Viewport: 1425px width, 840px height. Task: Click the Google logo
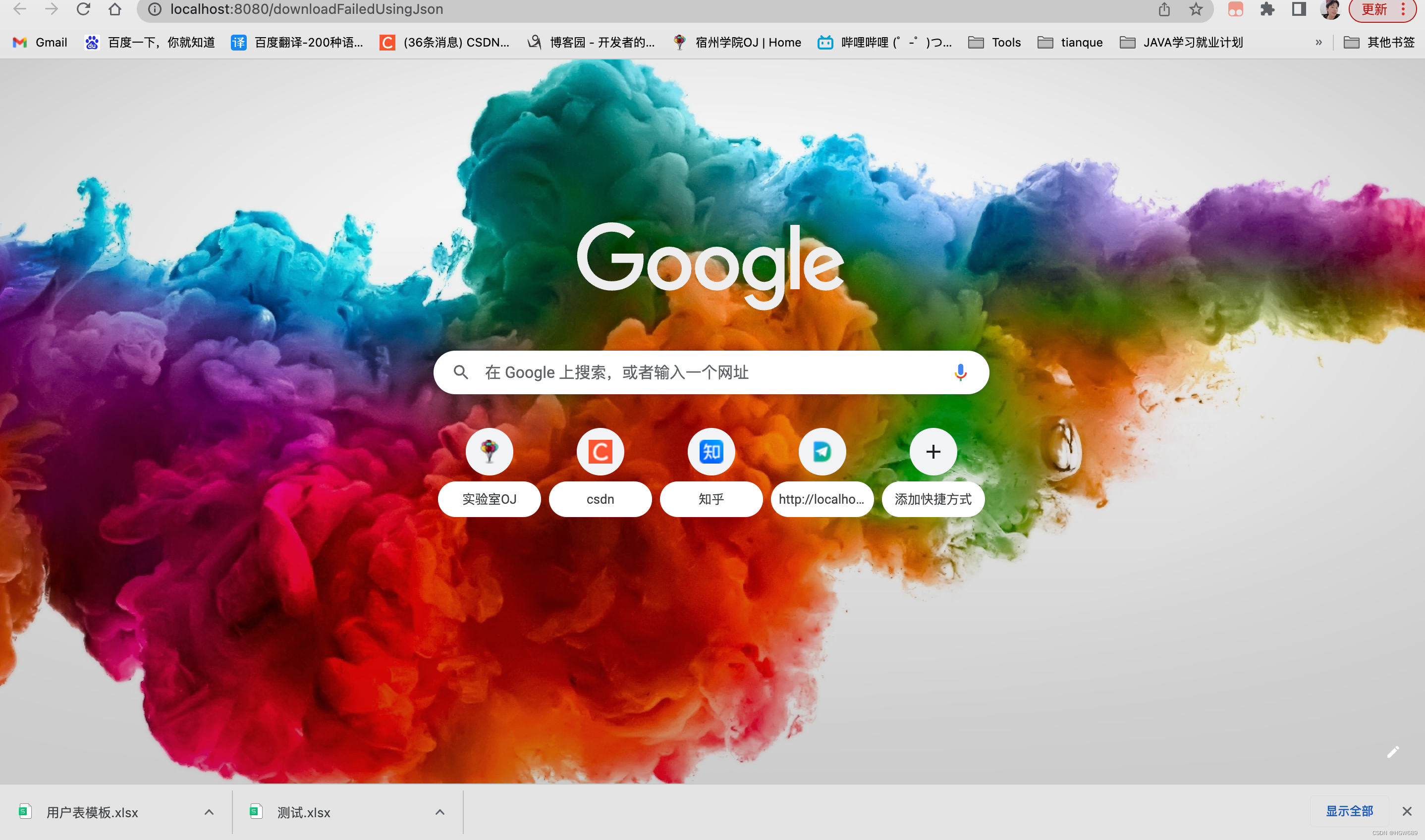coord(711,265)
